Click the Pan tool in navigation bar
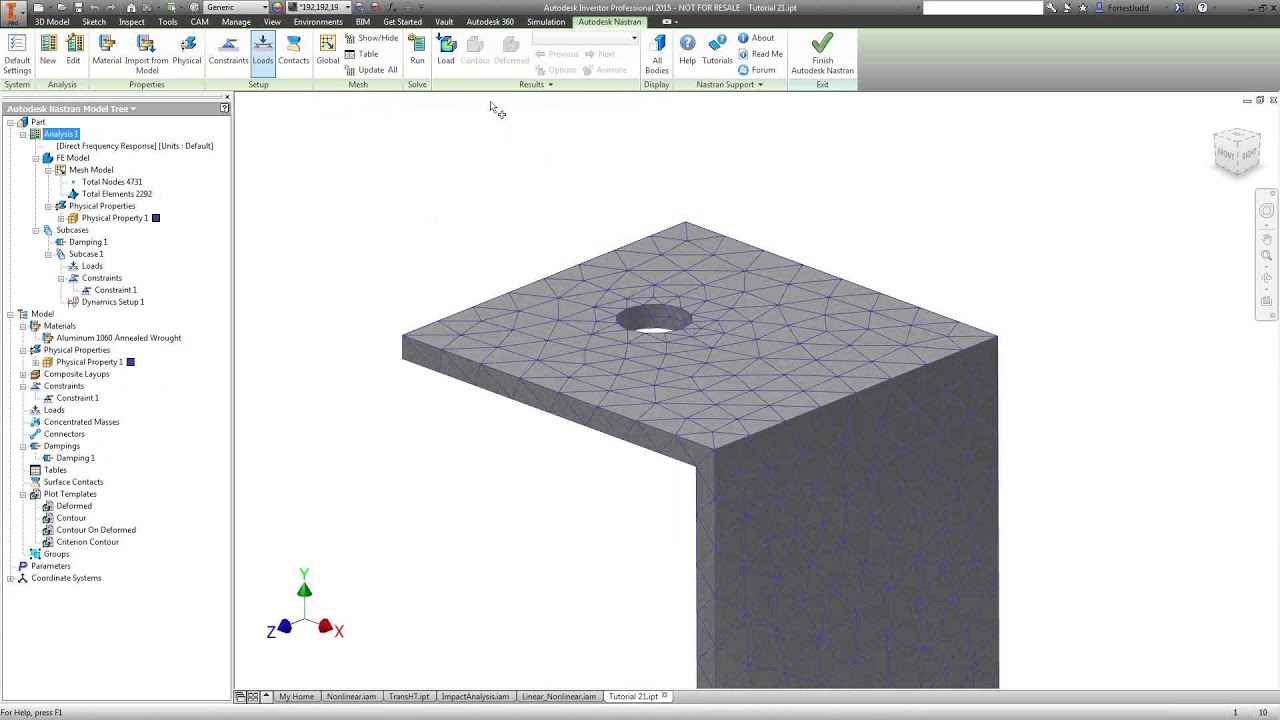The height and width of the screenshot is (720, 1280). 1266,239
